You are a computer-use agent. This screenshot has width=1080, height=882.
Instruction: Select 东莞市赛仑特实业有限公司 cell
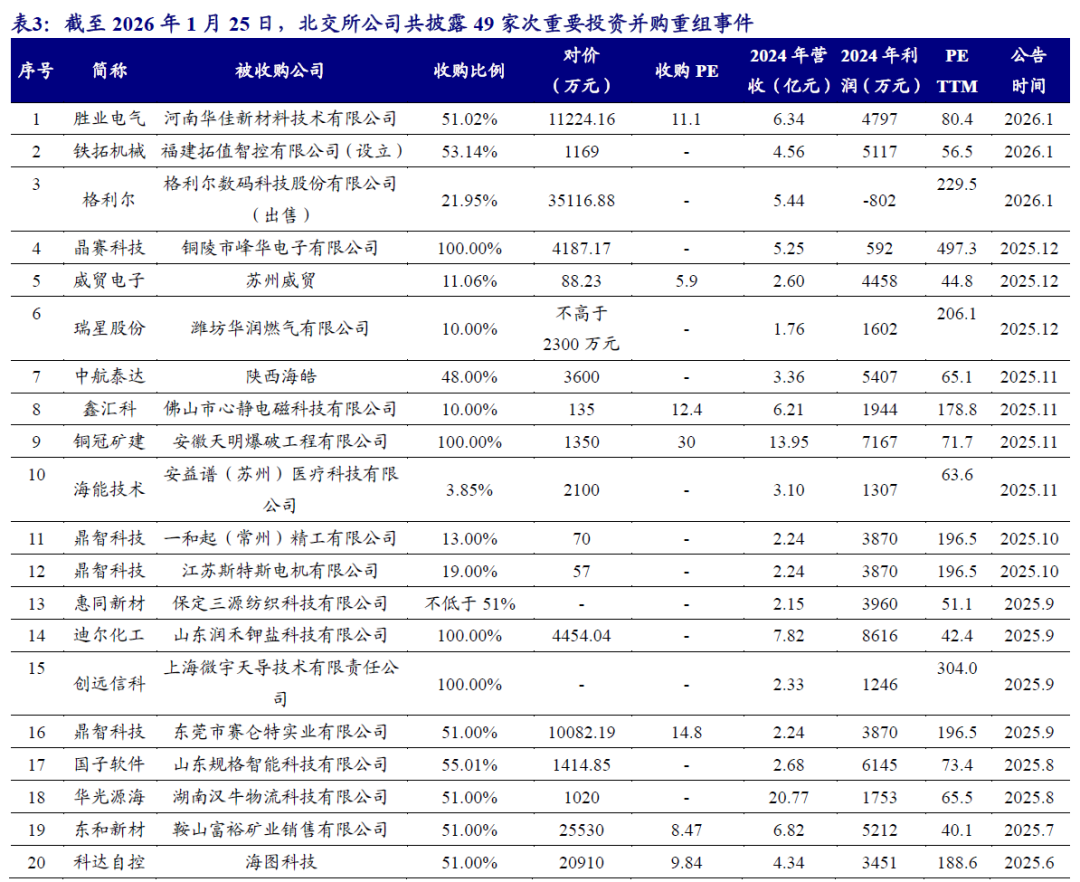tap(280, 732)
